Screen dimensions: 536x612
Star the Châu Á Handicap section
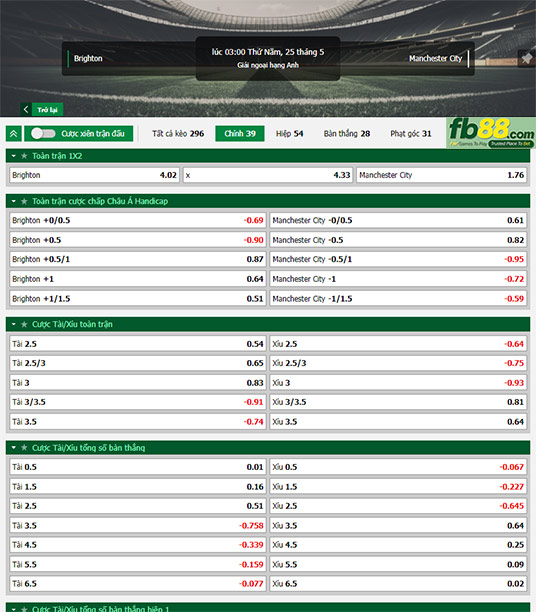(x=24, y=201)
